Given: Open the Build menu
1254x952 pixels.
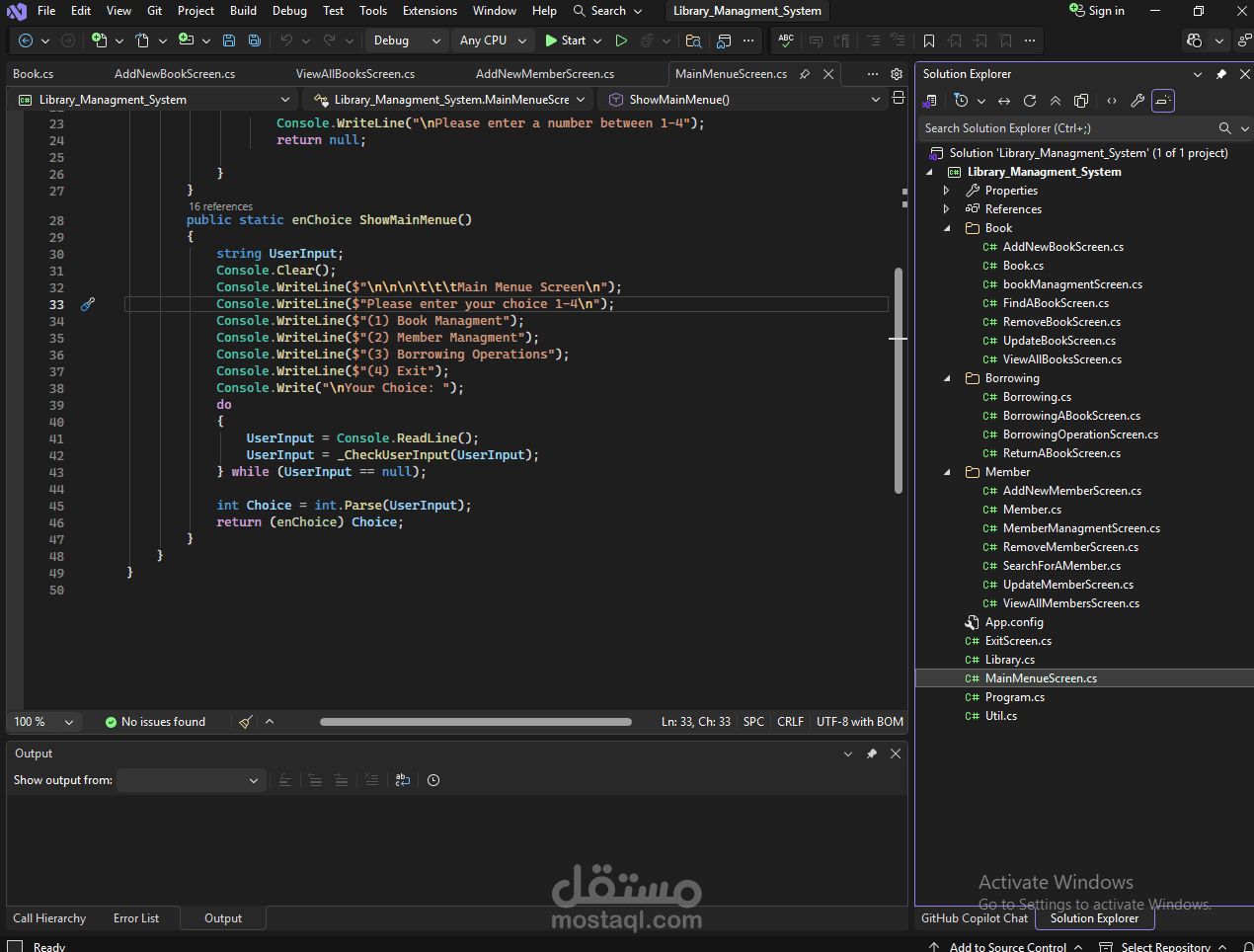Looking at the screenshot, I should coord(243,11).
